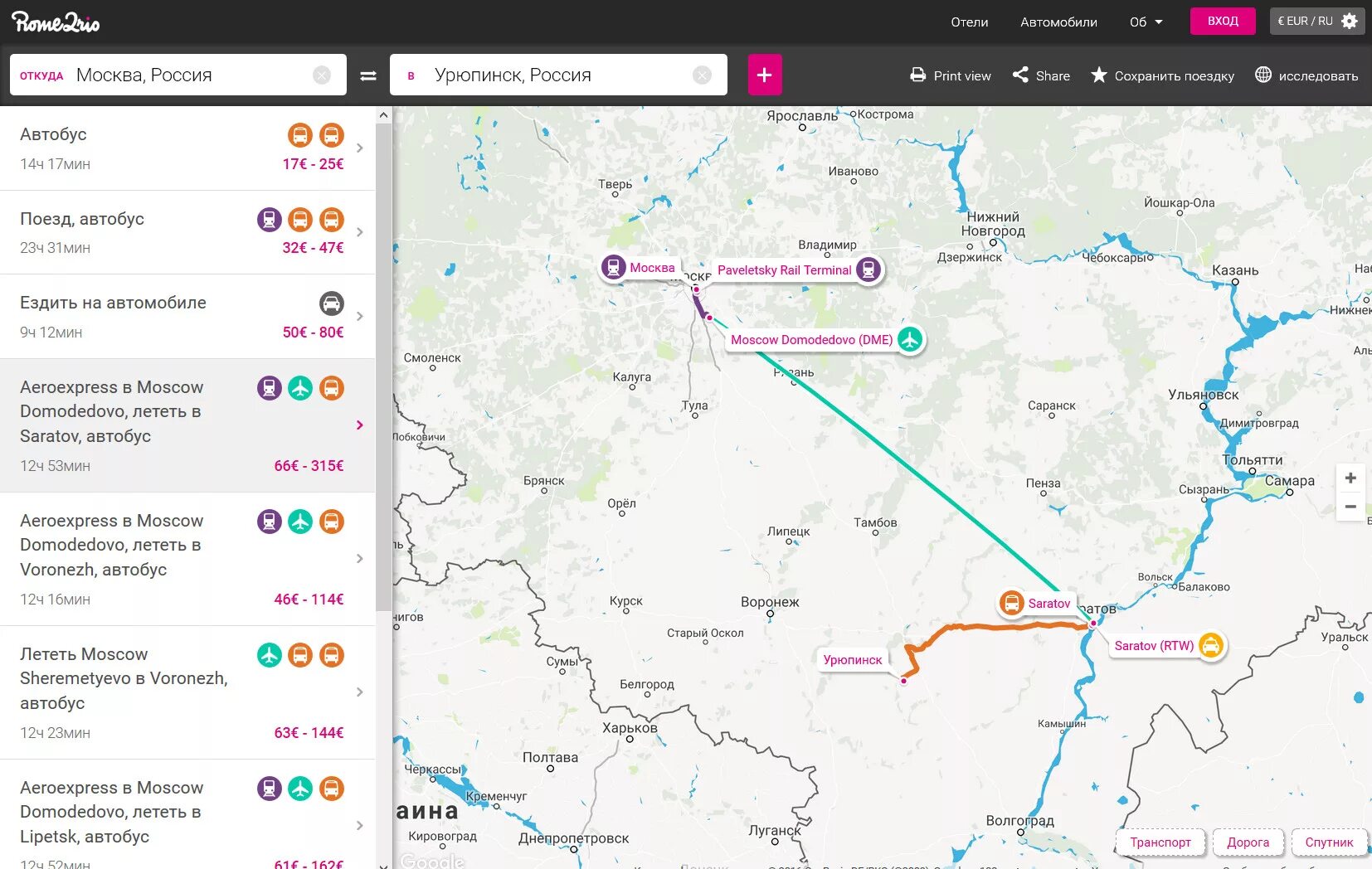Open Print view via printer icon
The height and width of the screenshot is (869, 1372).
[917, 75]
